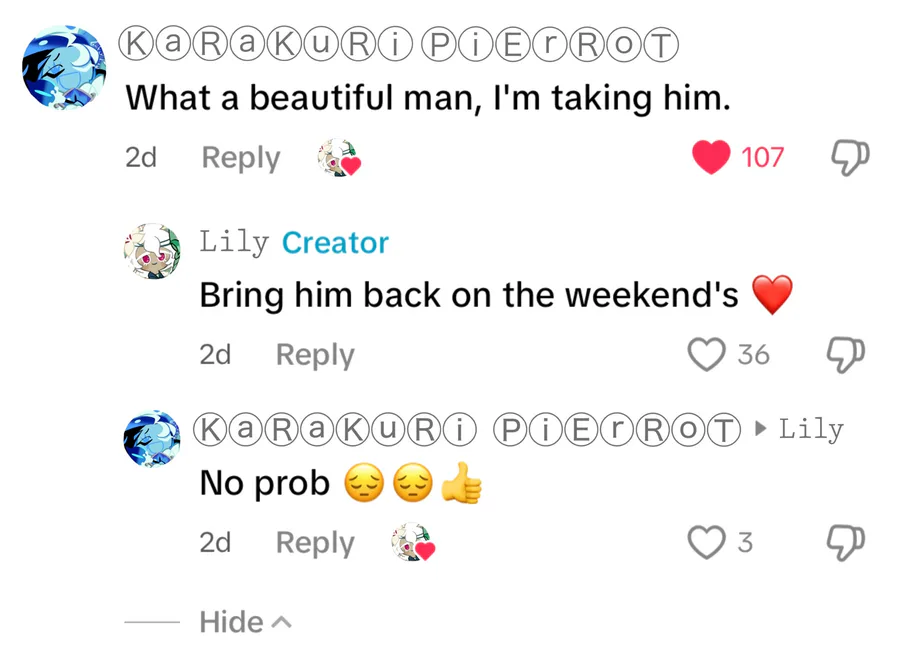Select the 107 like count
Screen dimensions: 900x672
pyautogui.click(x=762, y=157)
